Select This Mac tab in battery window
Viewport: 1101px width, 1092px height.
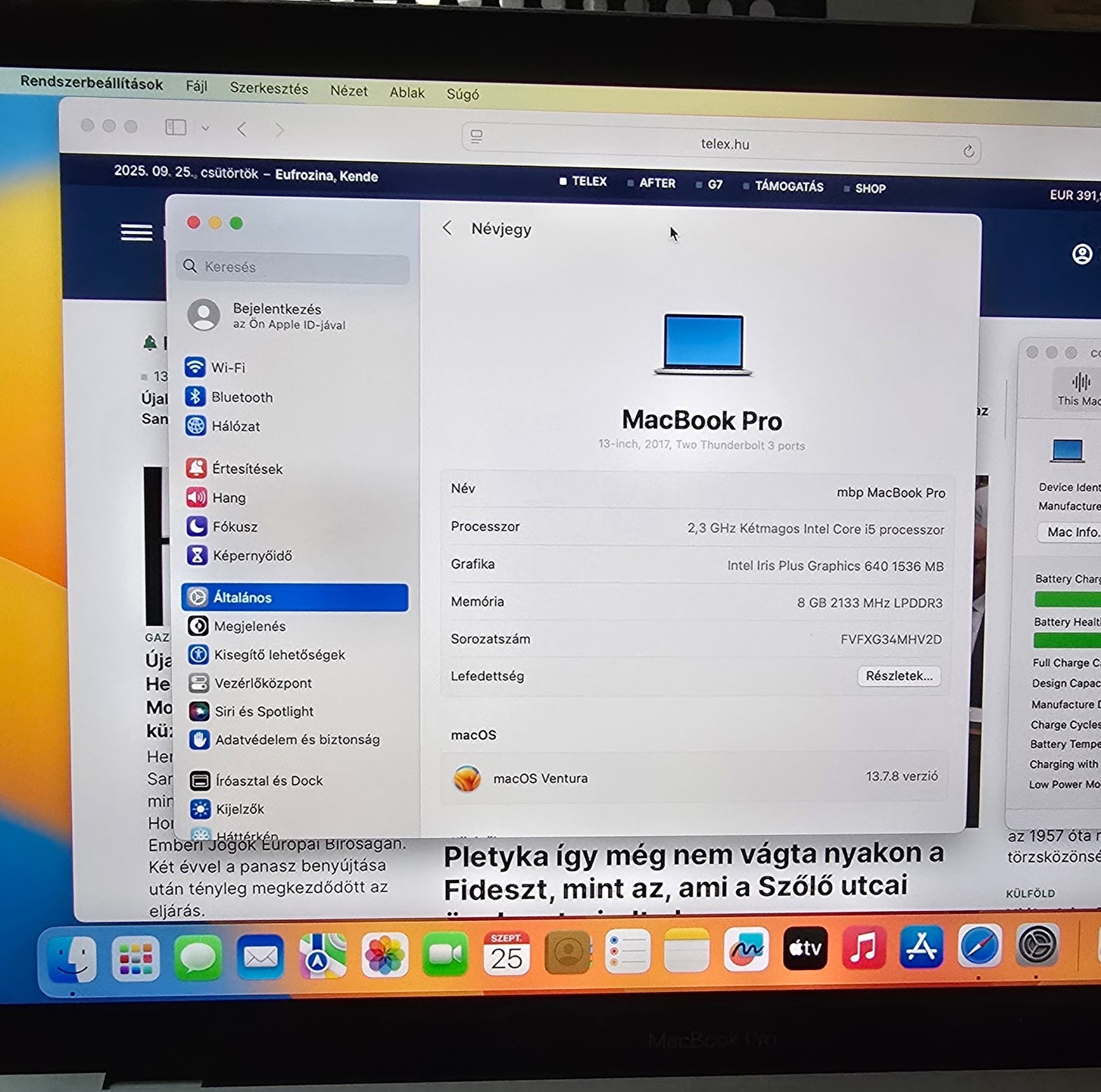click(x=1079, y=390)
